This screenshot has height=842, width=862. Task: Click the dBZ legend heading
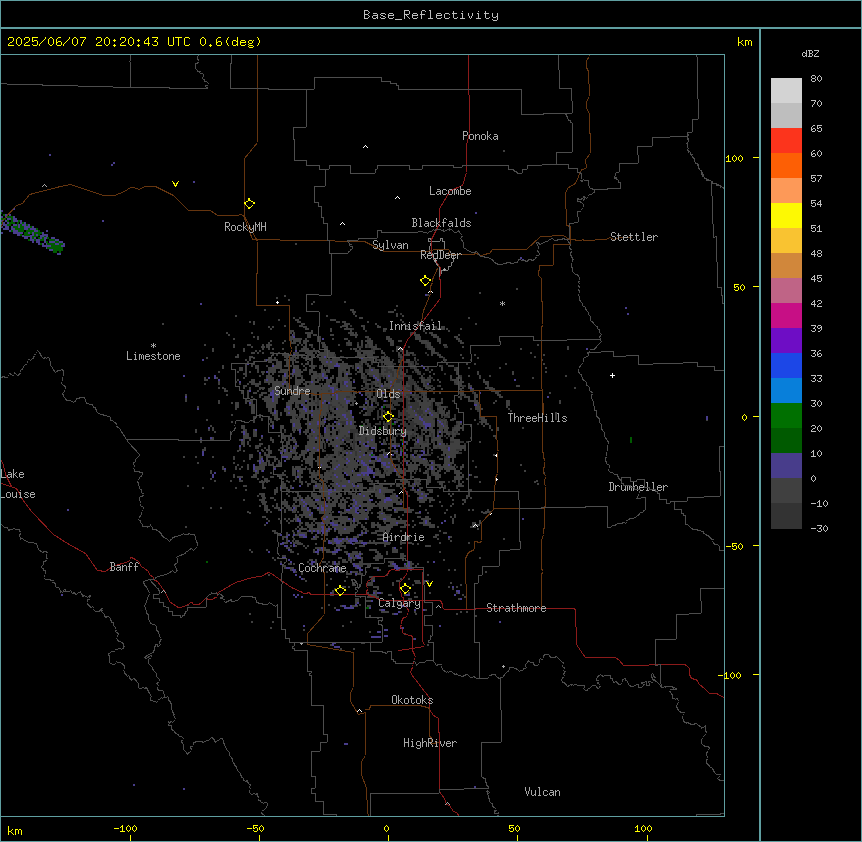(810, 53)
